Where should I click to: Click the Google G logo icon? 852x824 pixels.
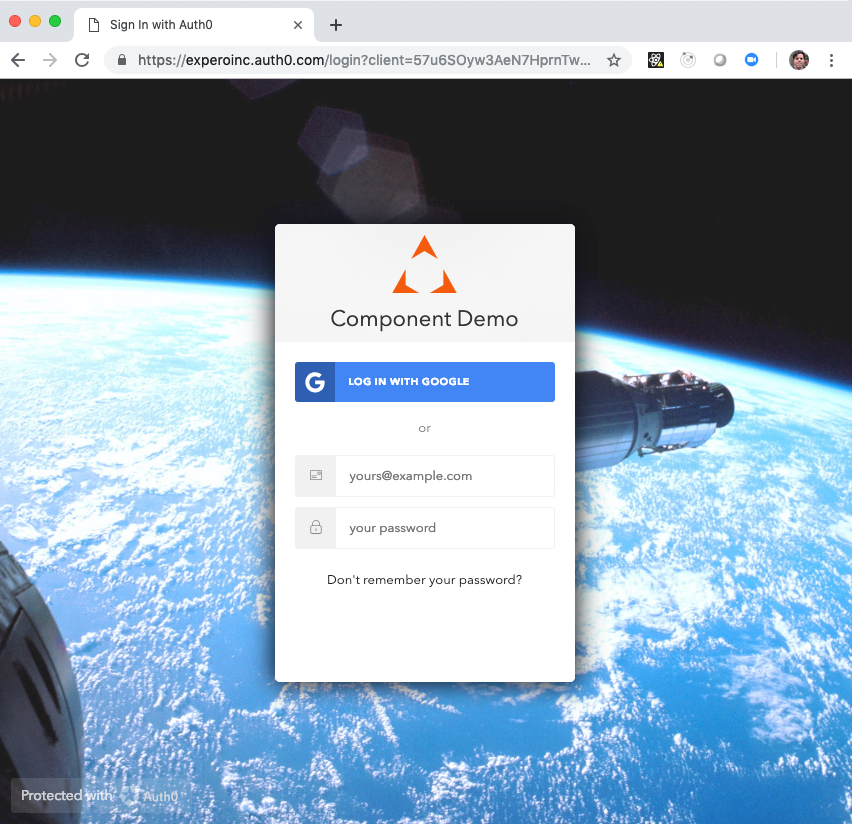tap(315, 382)
